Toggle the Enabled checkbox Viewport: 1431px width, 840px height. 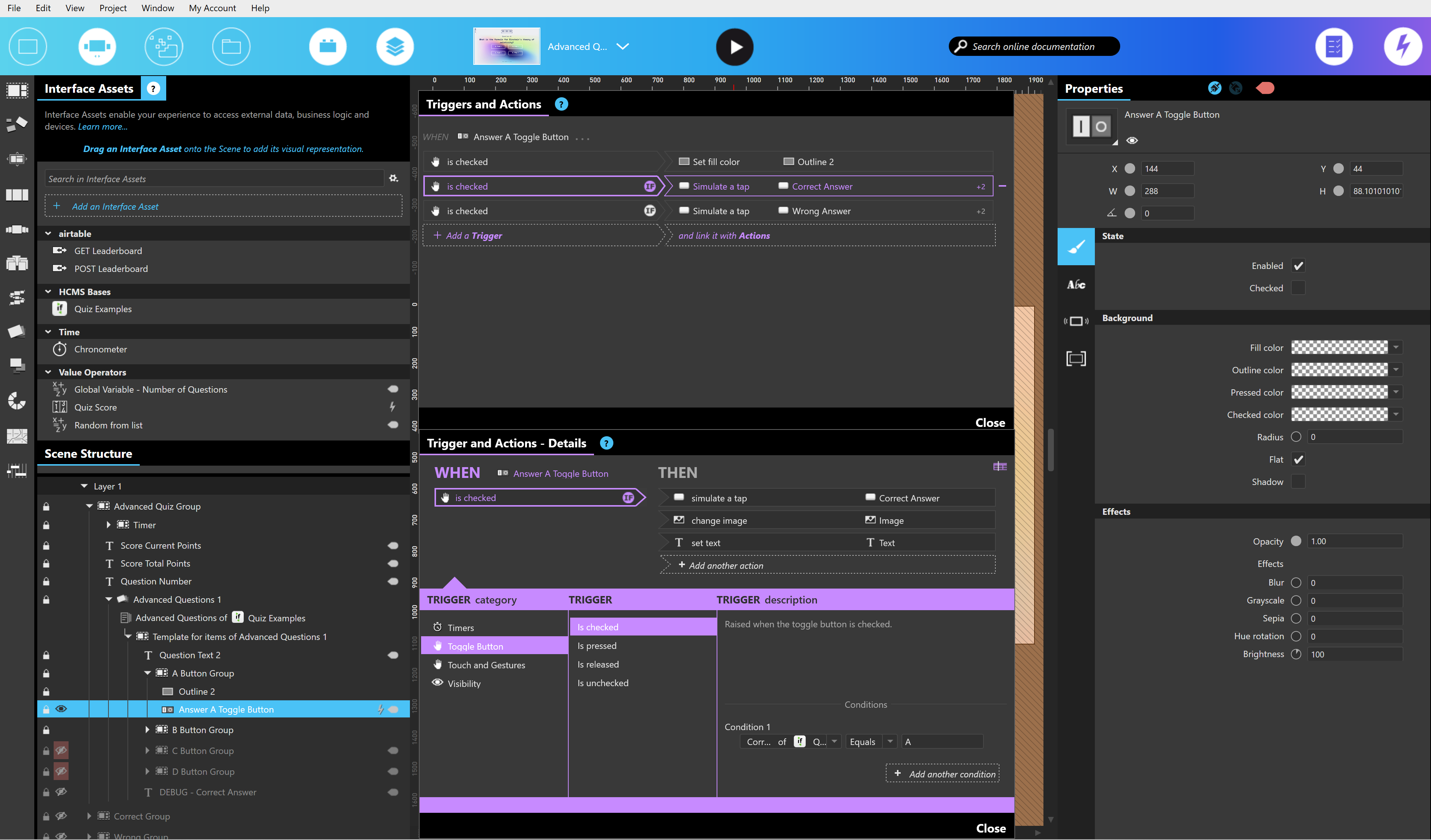(x=1298, y=266)
